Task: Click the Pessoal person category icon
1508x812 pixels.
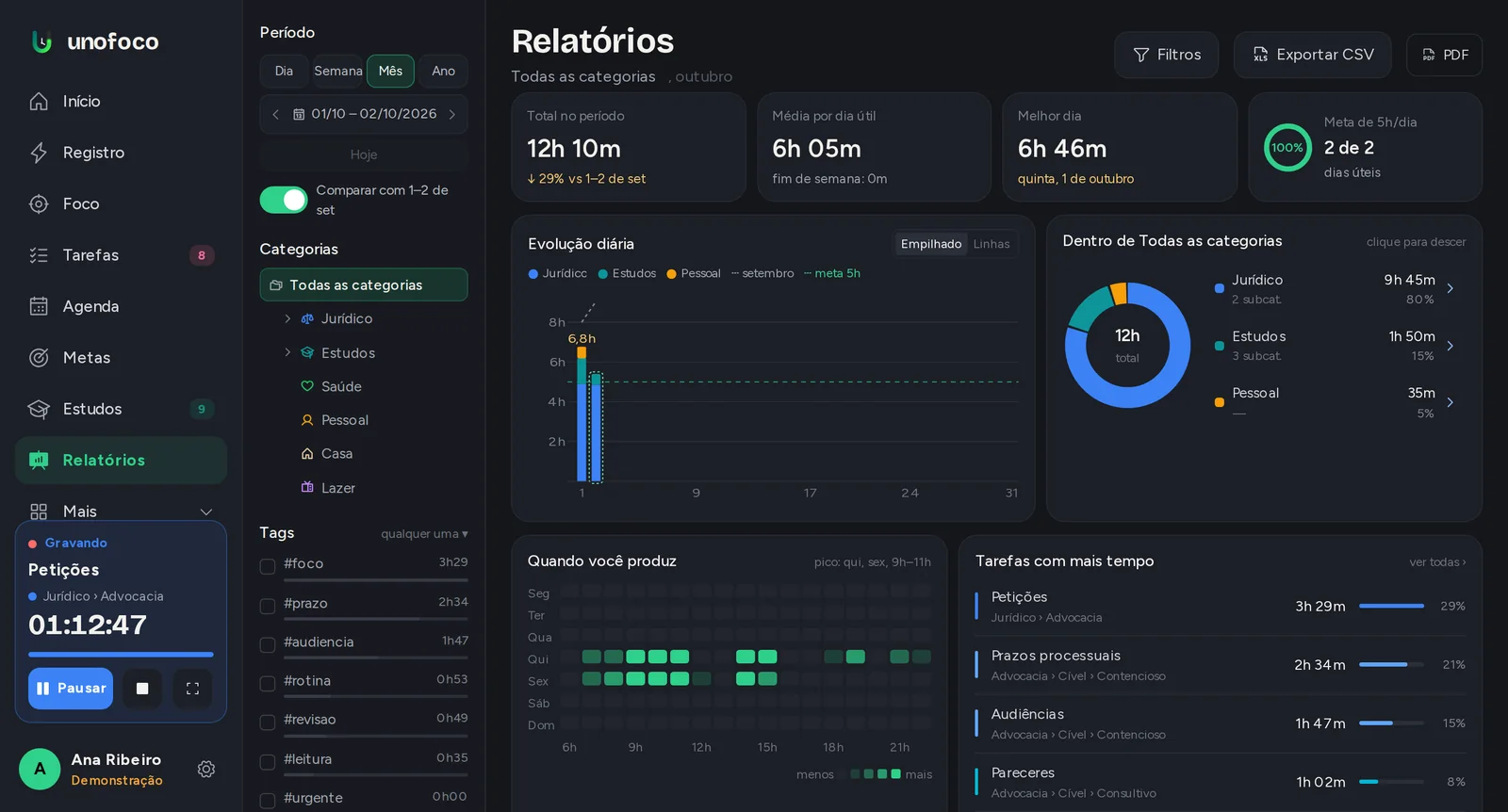Action: 307,420
